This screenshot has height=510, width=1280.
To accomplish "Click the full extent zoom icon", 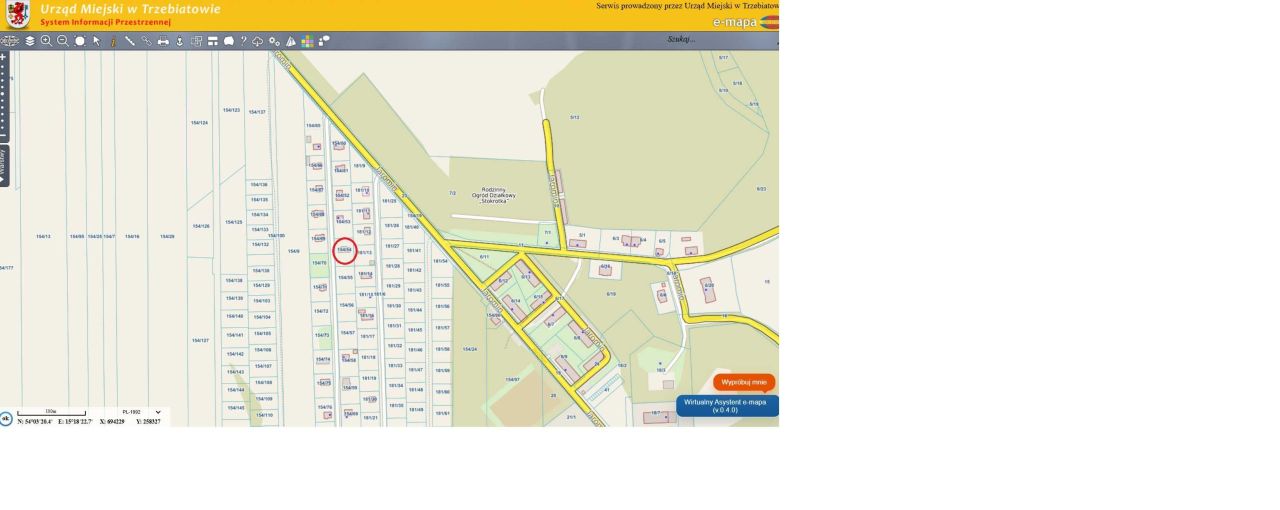I will (80, 41).
